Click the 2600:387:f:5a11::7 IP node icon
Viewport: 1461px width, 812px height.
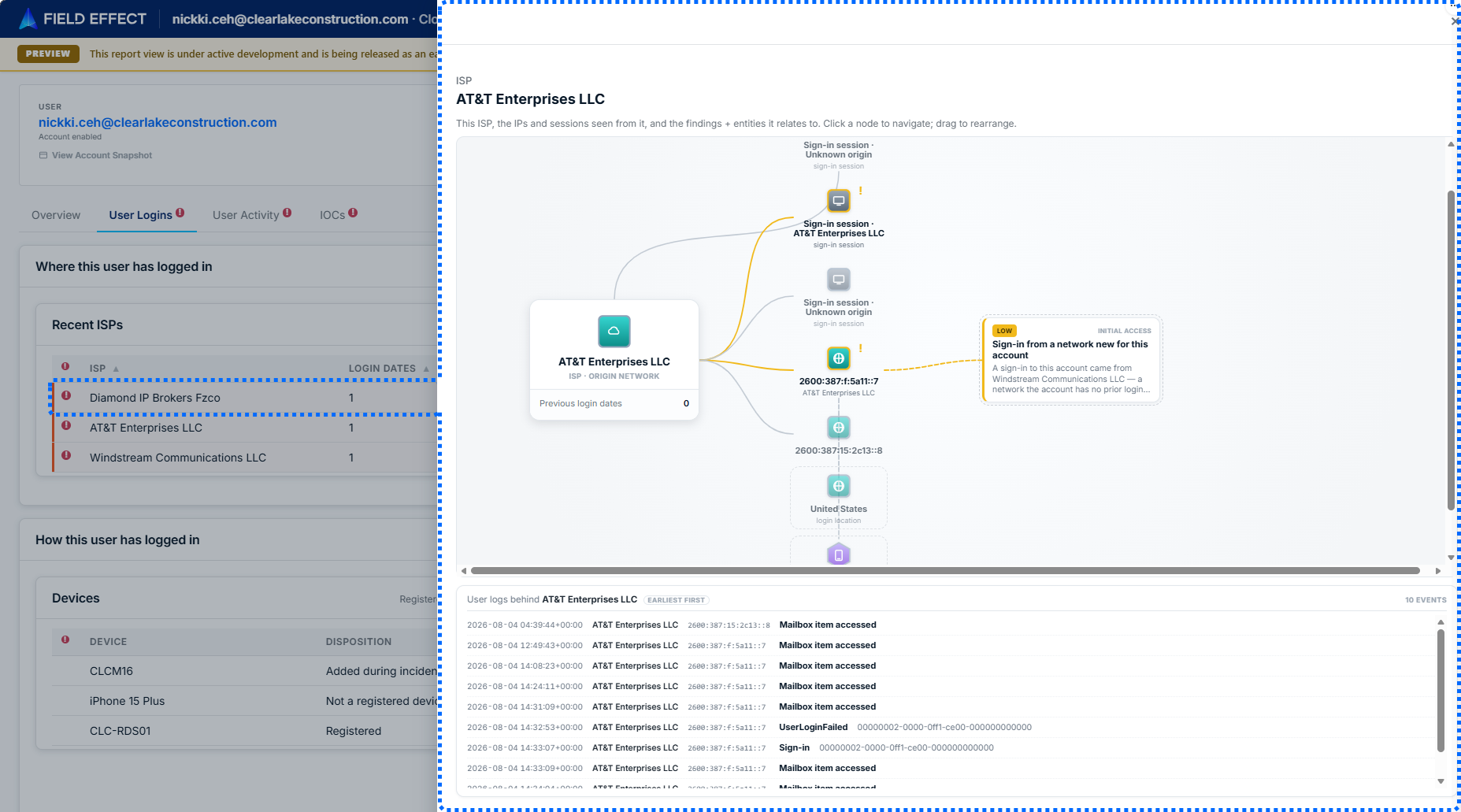pos(839,358)
